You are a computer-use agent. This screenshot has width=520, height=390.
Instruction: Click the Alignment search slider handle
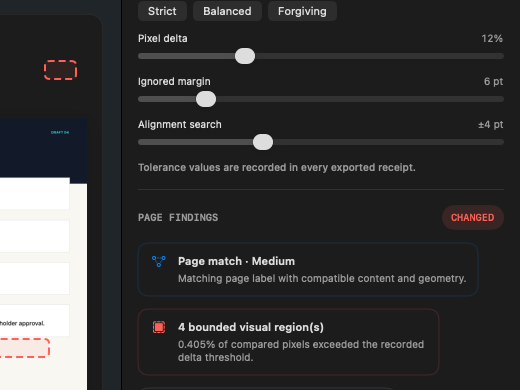[x=263, y=142]
